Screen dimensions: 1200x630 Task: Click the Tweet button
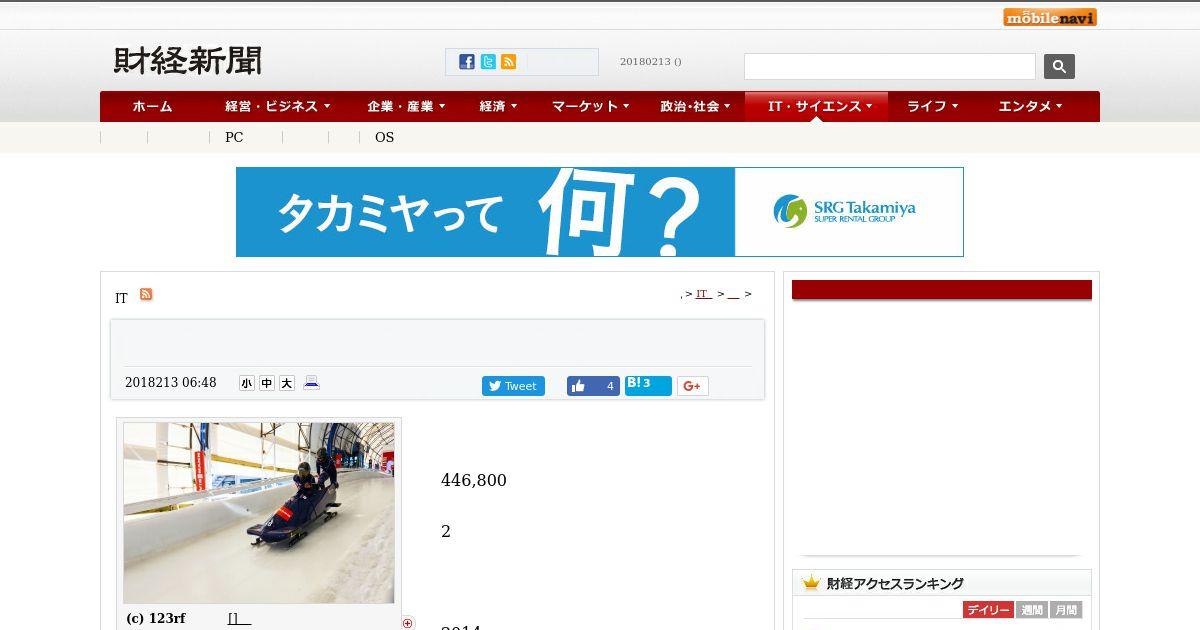tap(513, 386)
